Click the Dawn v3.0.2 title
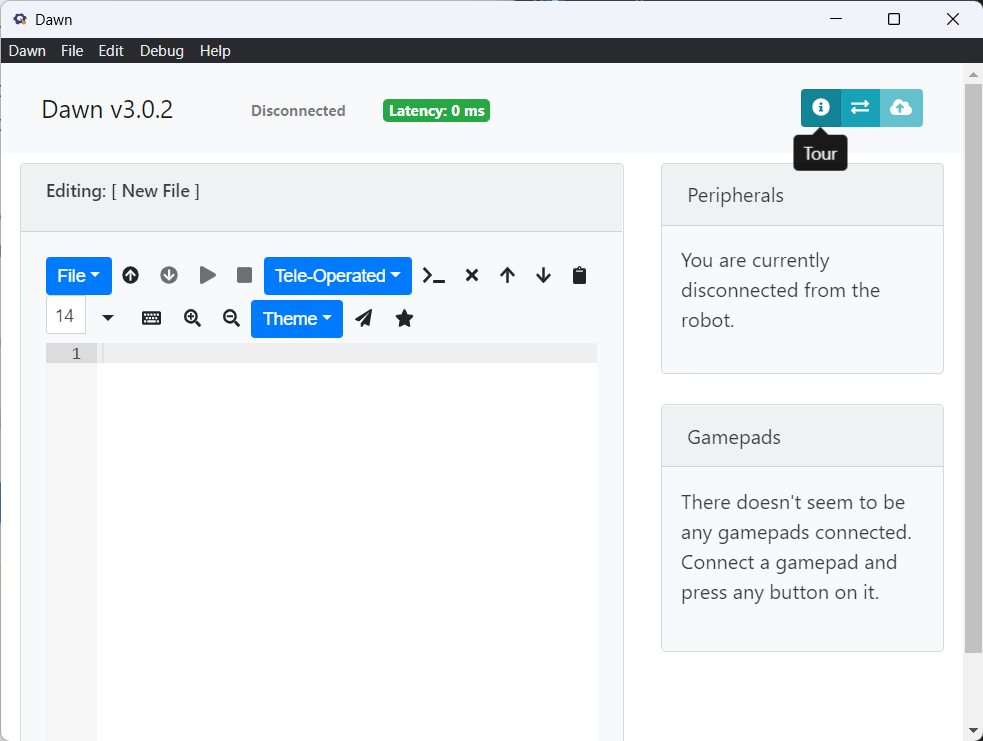 pos(107,110)
